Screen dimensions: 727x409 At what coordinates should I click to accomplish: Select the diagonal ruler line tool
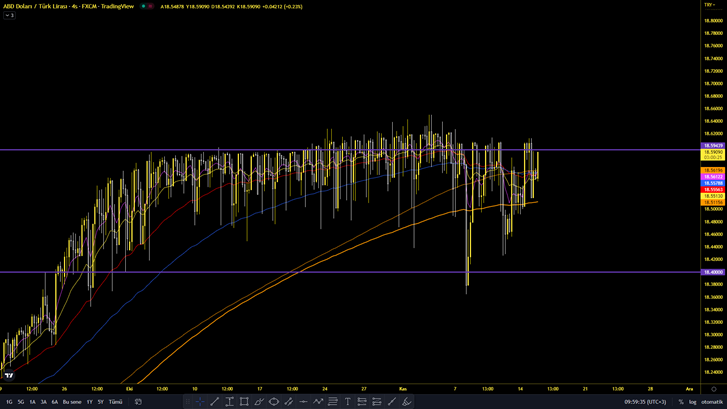point(392,402)
